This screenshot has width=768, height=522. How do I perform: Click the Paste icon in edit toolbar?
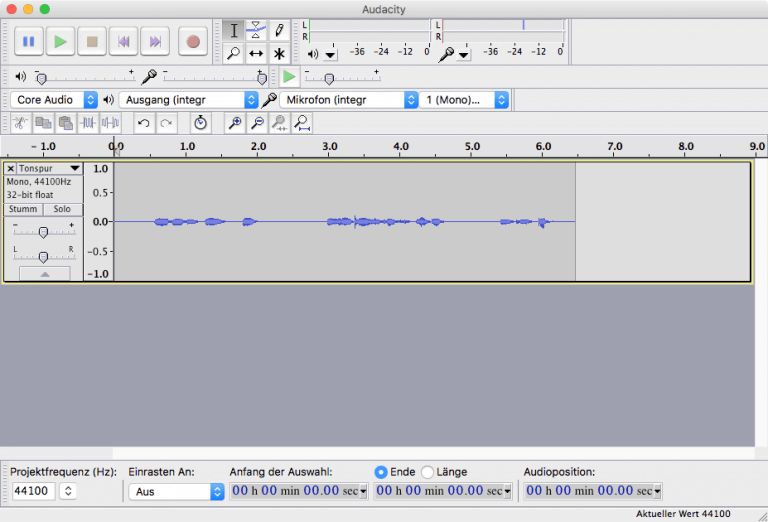pos(66,123)
